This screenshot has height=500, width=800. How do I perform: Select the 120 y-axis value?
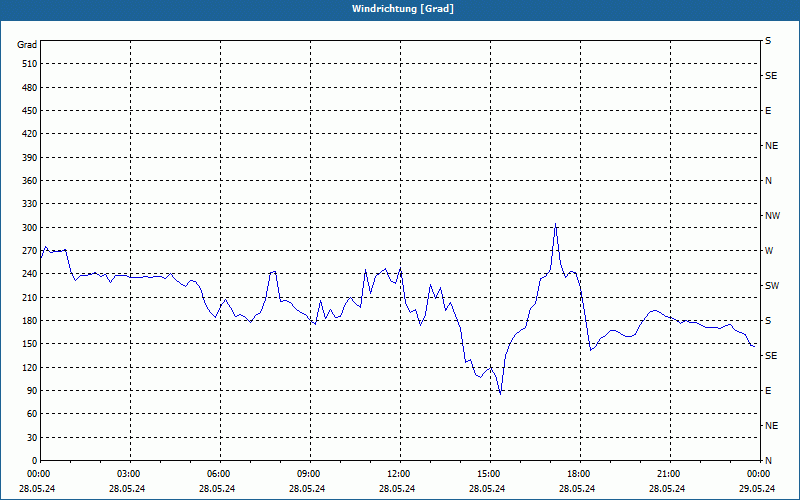tap(30, 367)
